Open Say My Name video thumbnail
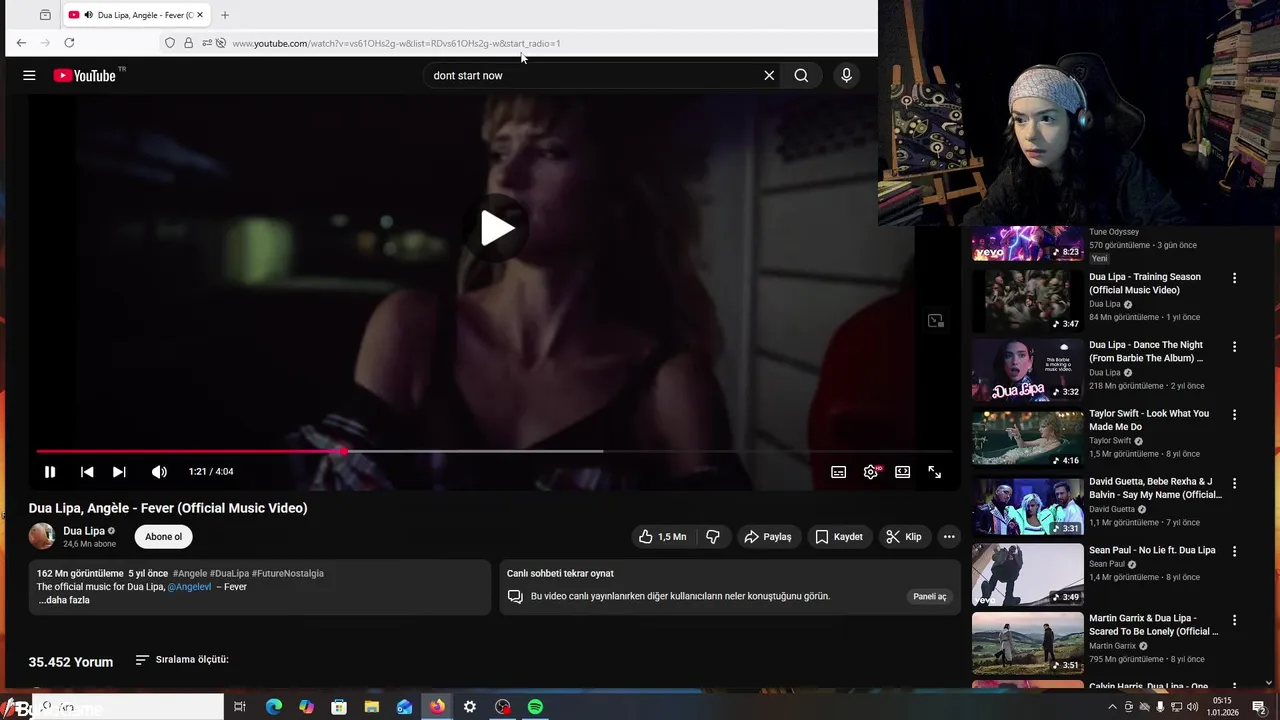This screenshot has width=1280, height=720. pos(1028,506)
